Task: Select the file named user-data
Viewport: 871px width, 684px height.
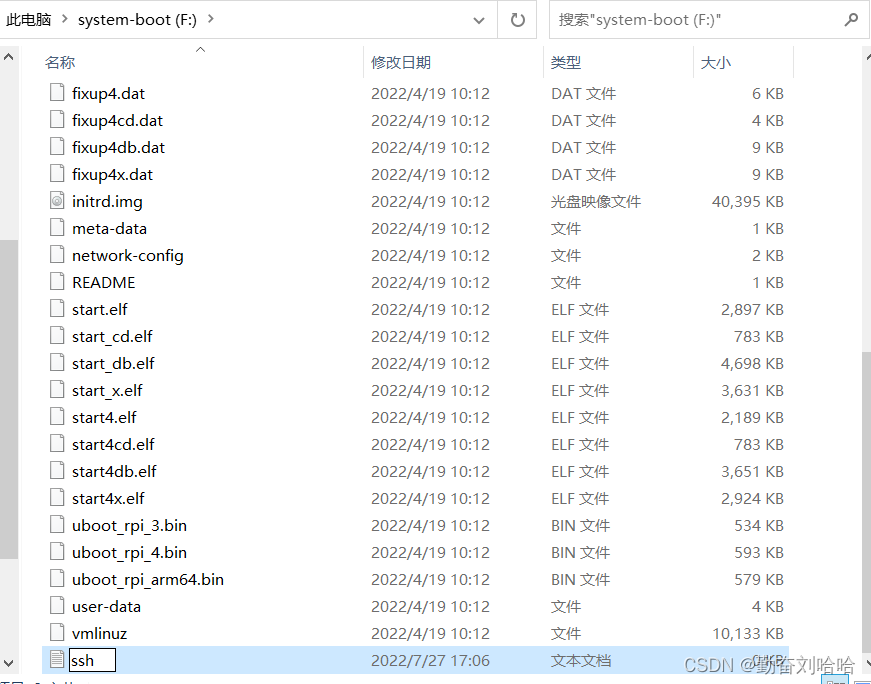Action: click(106, 606)
